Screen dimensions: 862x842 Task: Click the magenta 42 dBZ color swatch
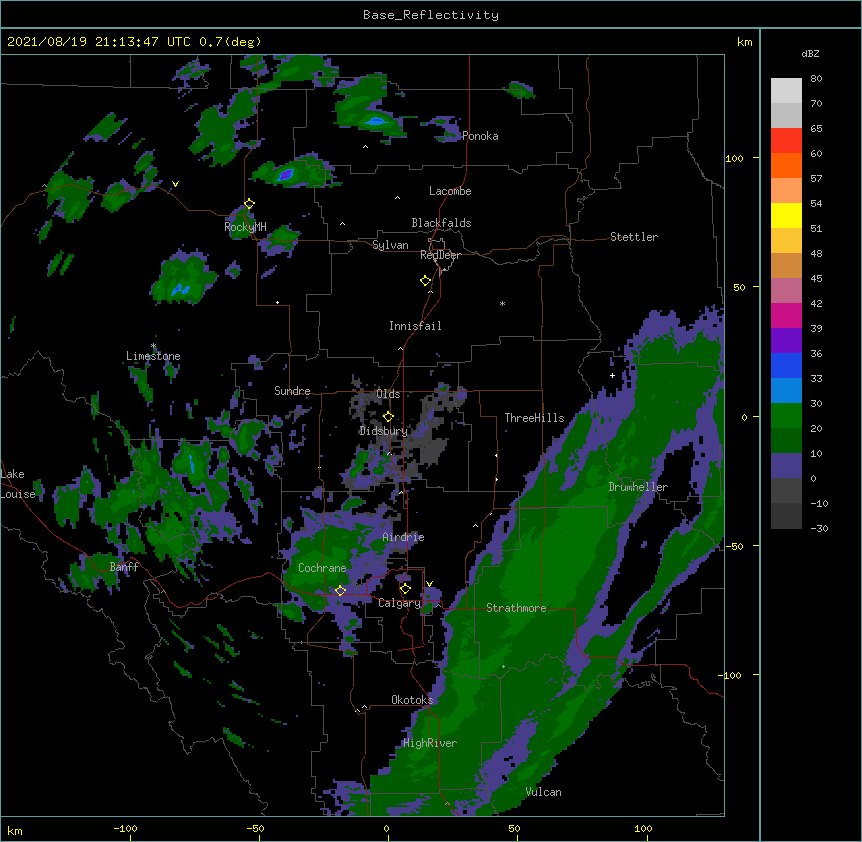(786, 315)
